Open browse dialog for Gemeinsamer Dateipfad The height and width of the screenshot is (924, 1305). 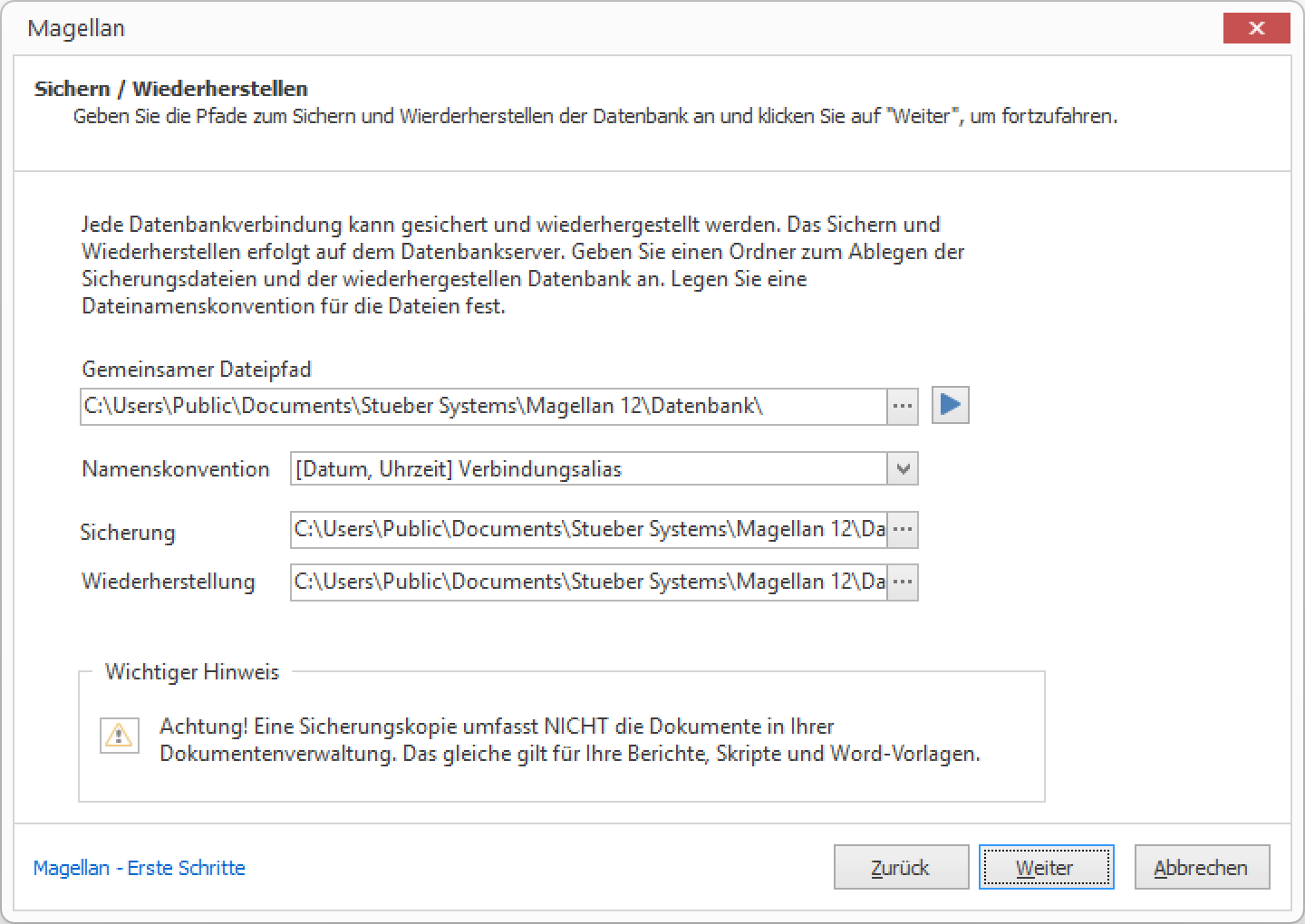click(903, 407)
